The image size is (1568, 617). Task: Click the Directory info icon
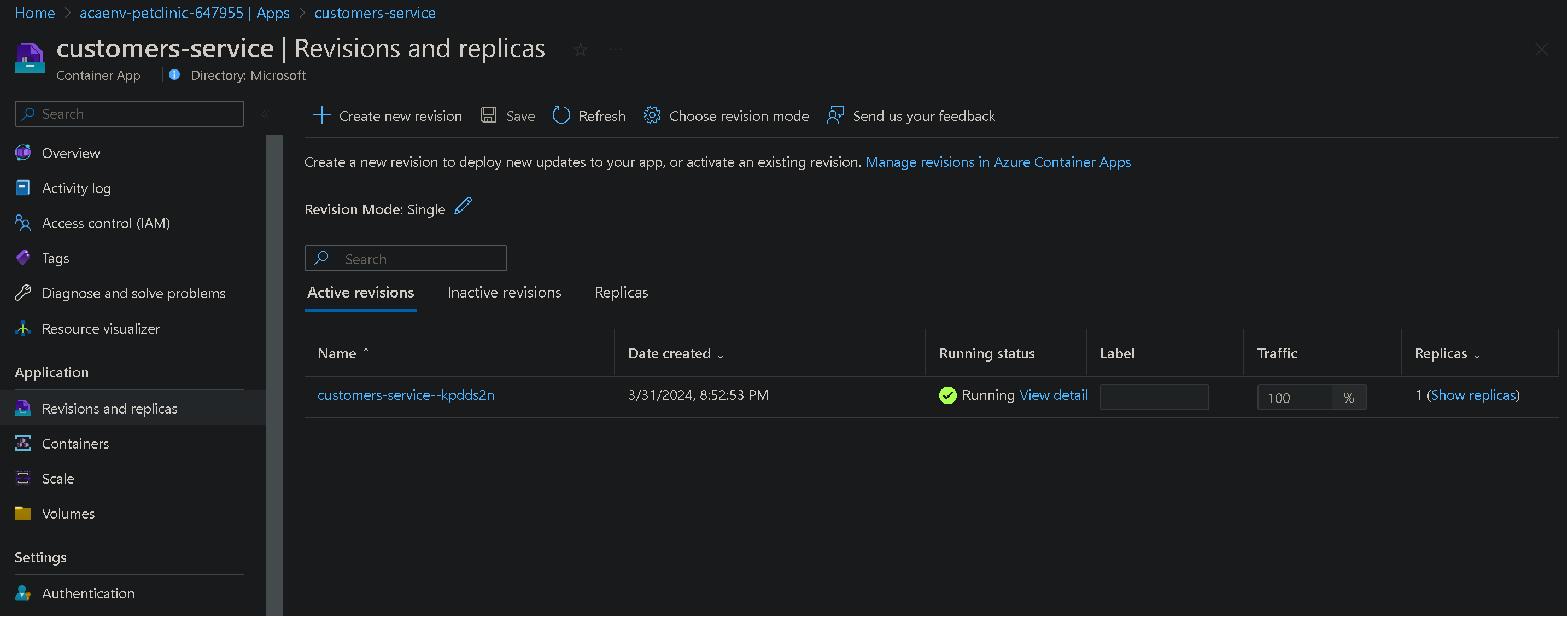pyautogui.click(x=175, y=75)
